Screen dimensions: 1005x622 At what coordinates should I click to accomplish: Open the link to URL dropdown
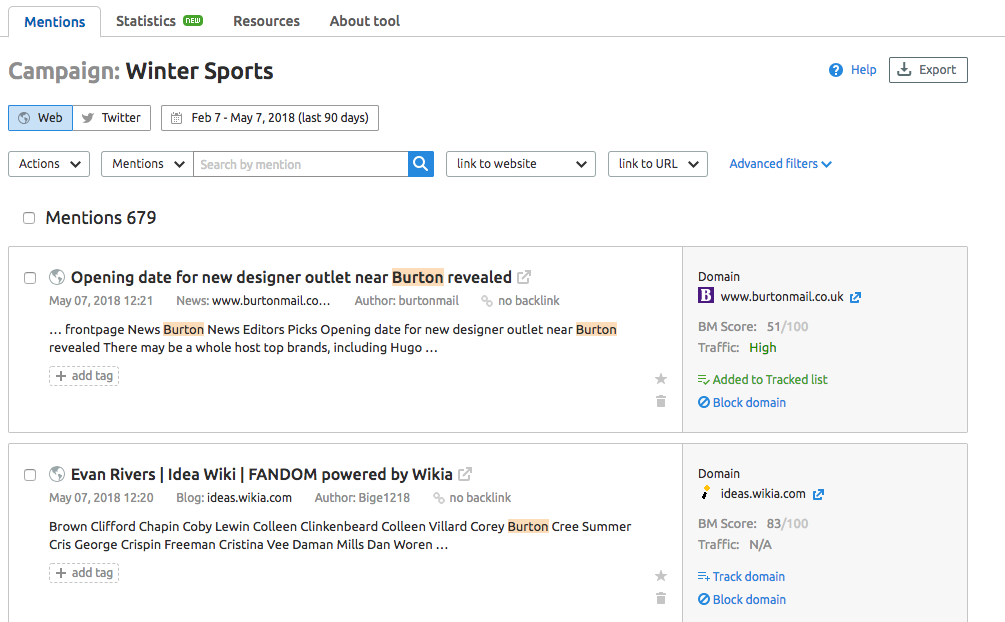[x=658, y=164]
